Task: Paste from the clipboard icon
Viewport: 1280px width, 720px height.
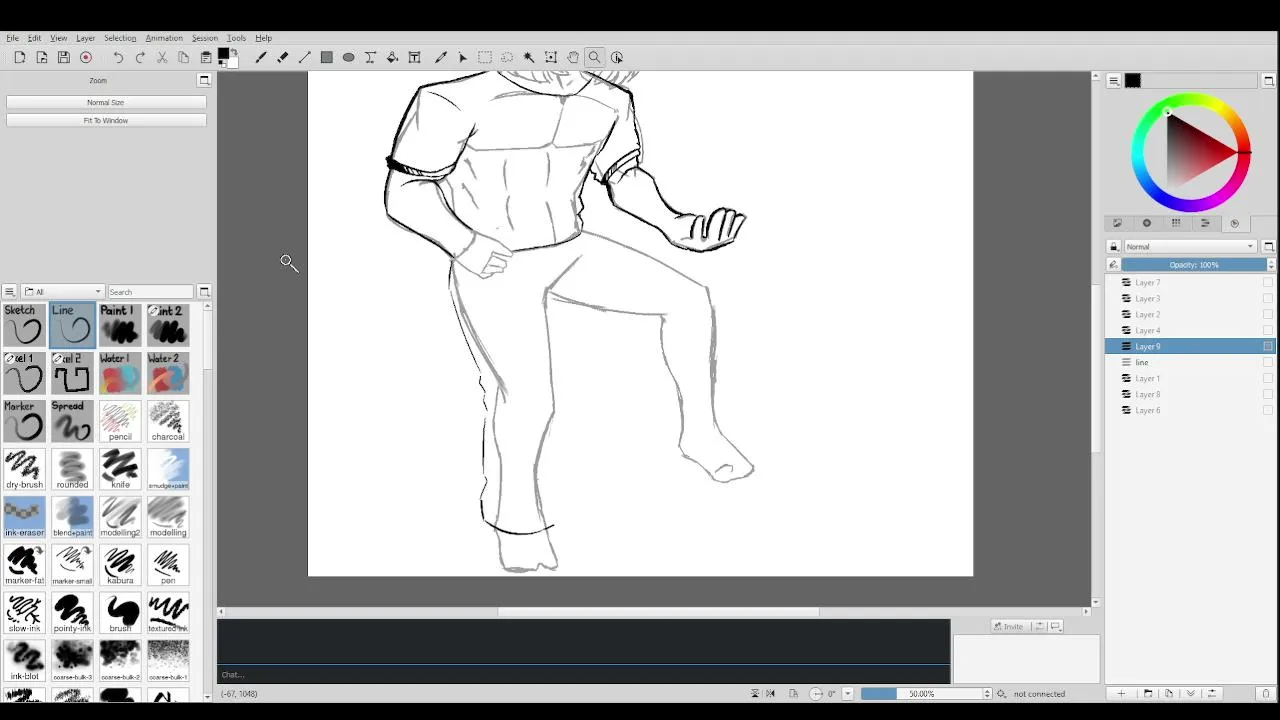Action: tap(206, 58)
